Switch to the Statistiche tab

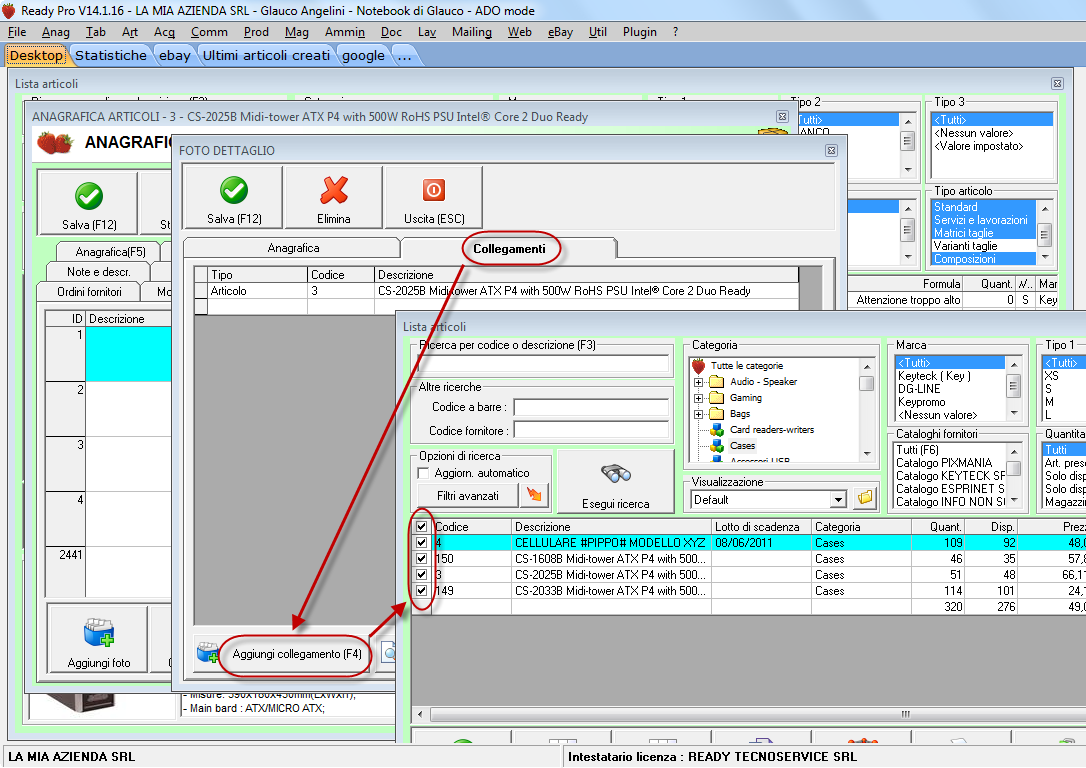111,55
